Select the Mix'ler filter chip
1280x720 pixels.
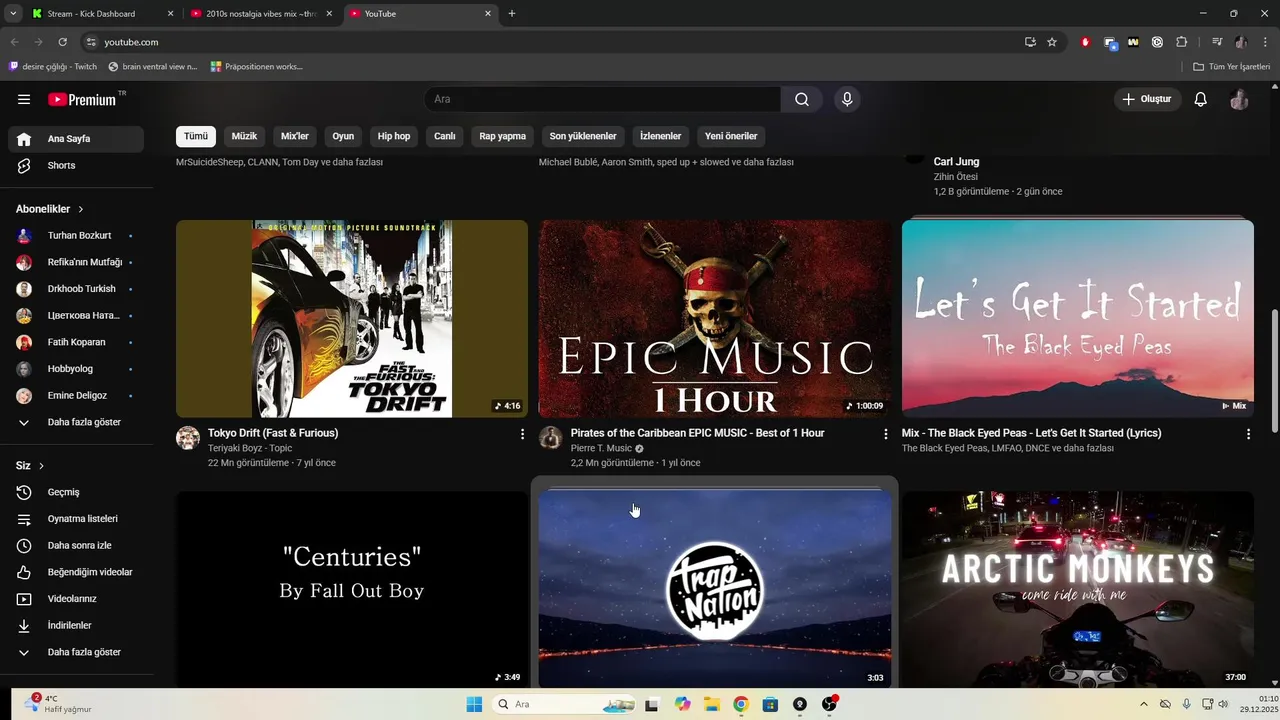click(x=295, y=136)
